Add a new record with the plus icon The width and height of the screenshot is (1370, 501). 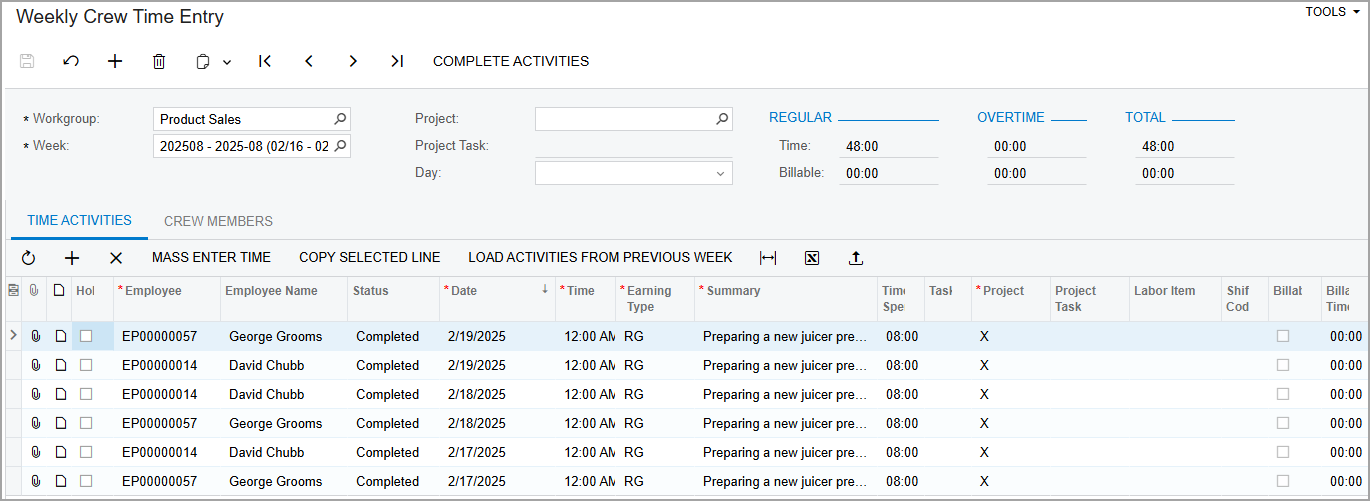(115, 61)
